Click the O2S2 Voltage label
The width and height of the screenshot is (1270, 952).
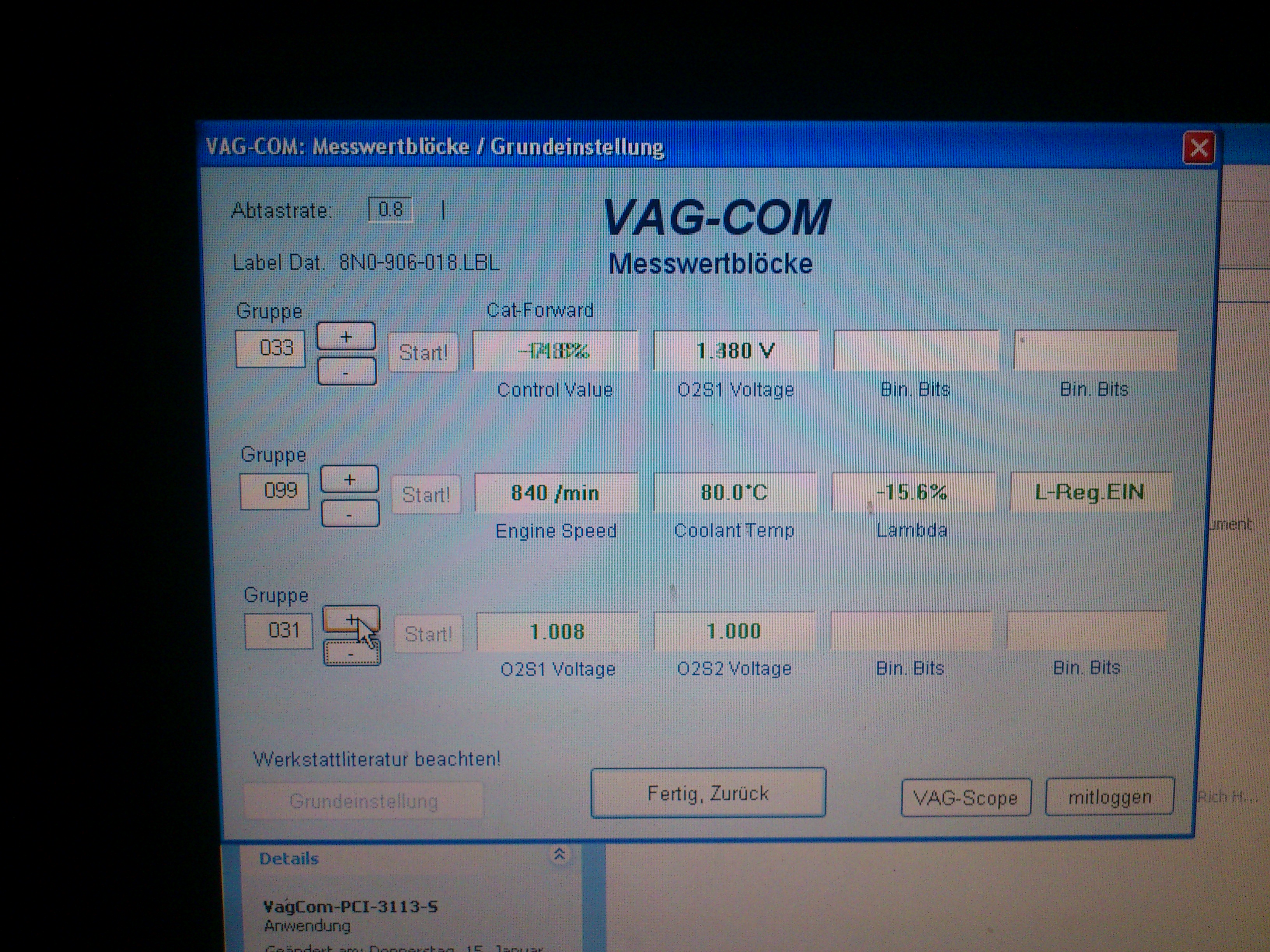[734, 668]
